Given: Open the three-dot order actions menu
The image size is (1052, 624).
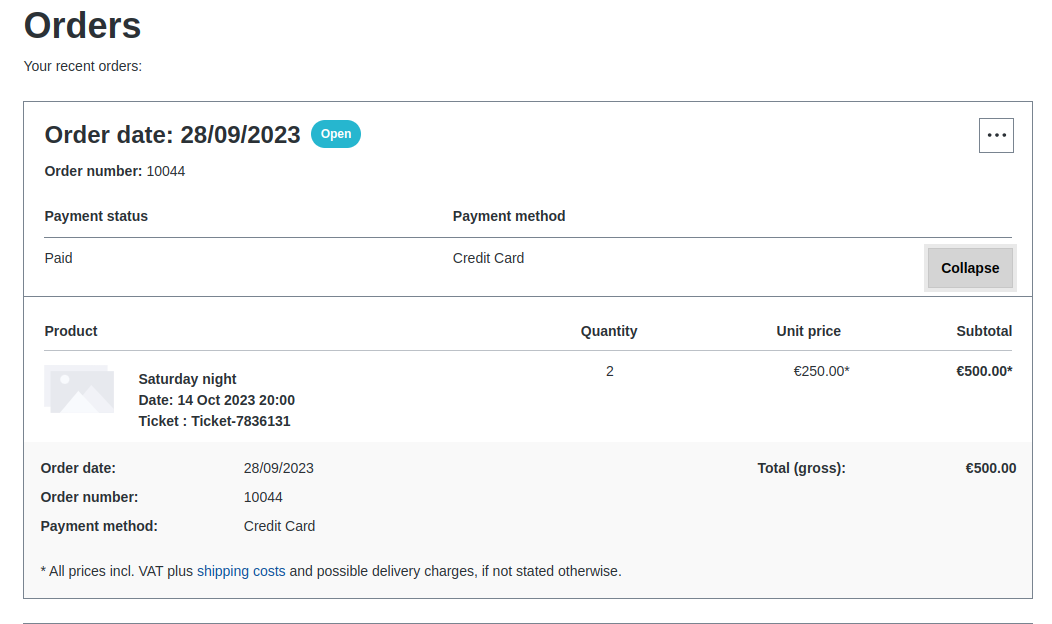Looking at the screenshot, I should [x=996, y=136].
